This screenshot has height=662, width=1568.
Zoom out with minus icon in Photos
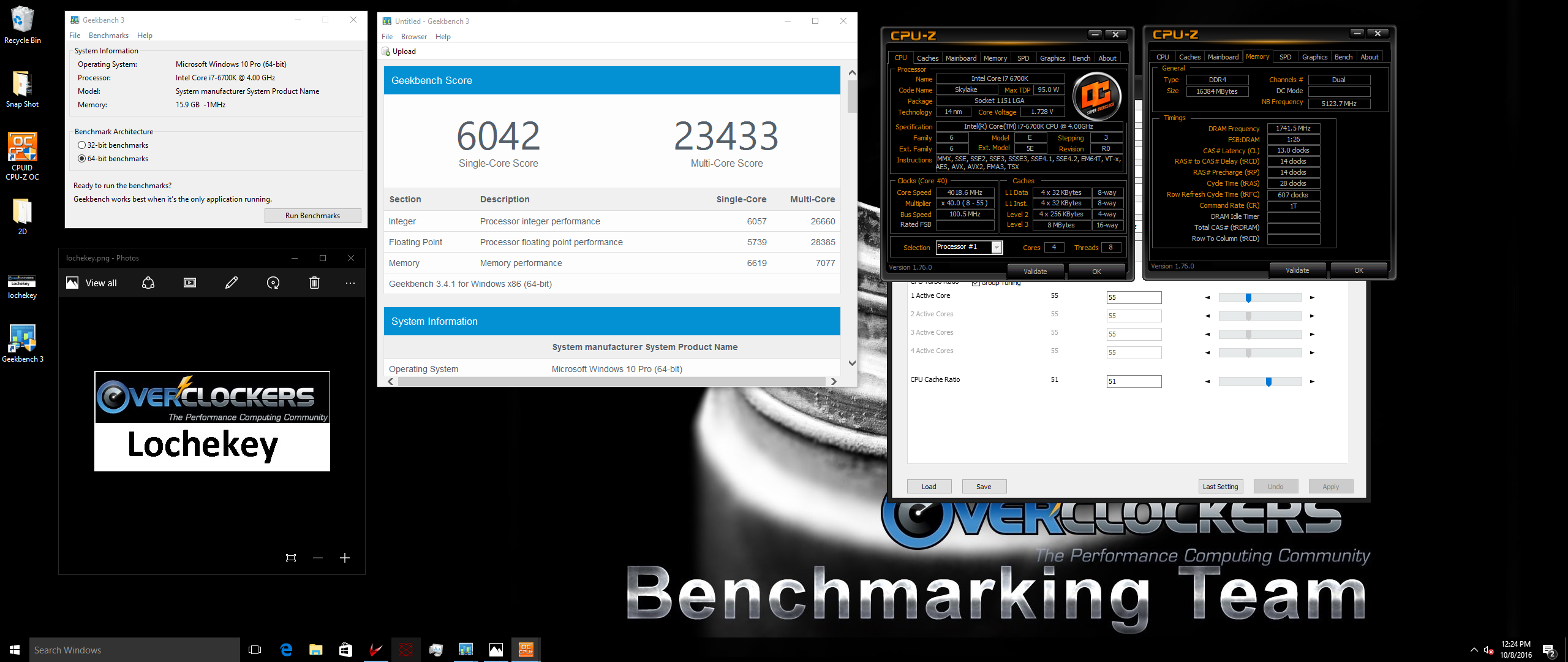tap(318, 558)
